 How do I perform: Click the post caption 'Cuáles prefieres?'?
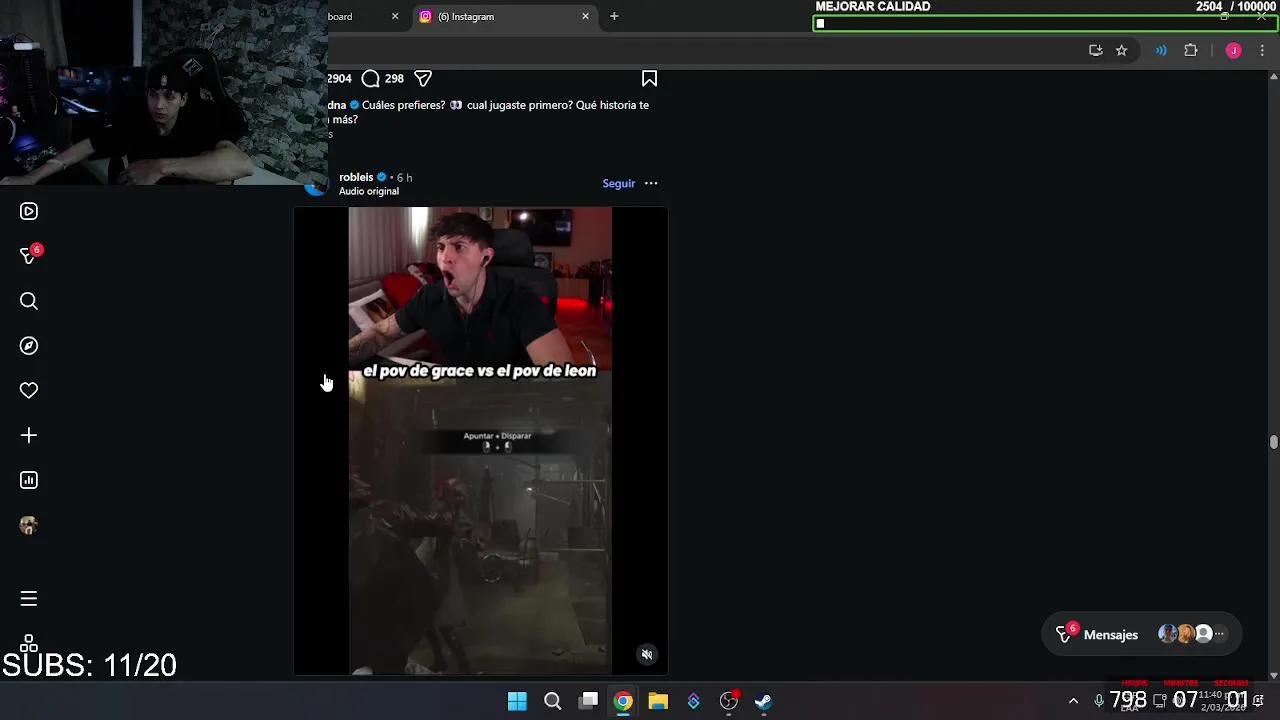click(404, 105)
